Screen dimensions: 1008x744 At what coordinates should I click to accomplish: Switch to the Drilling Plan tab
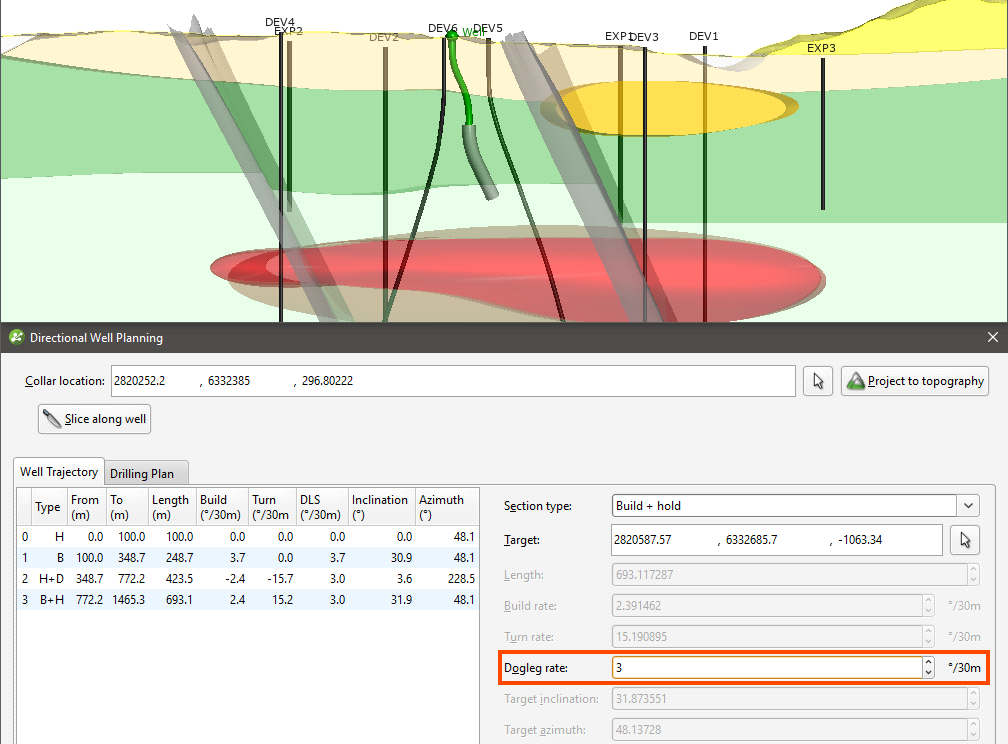click(147, 474)
